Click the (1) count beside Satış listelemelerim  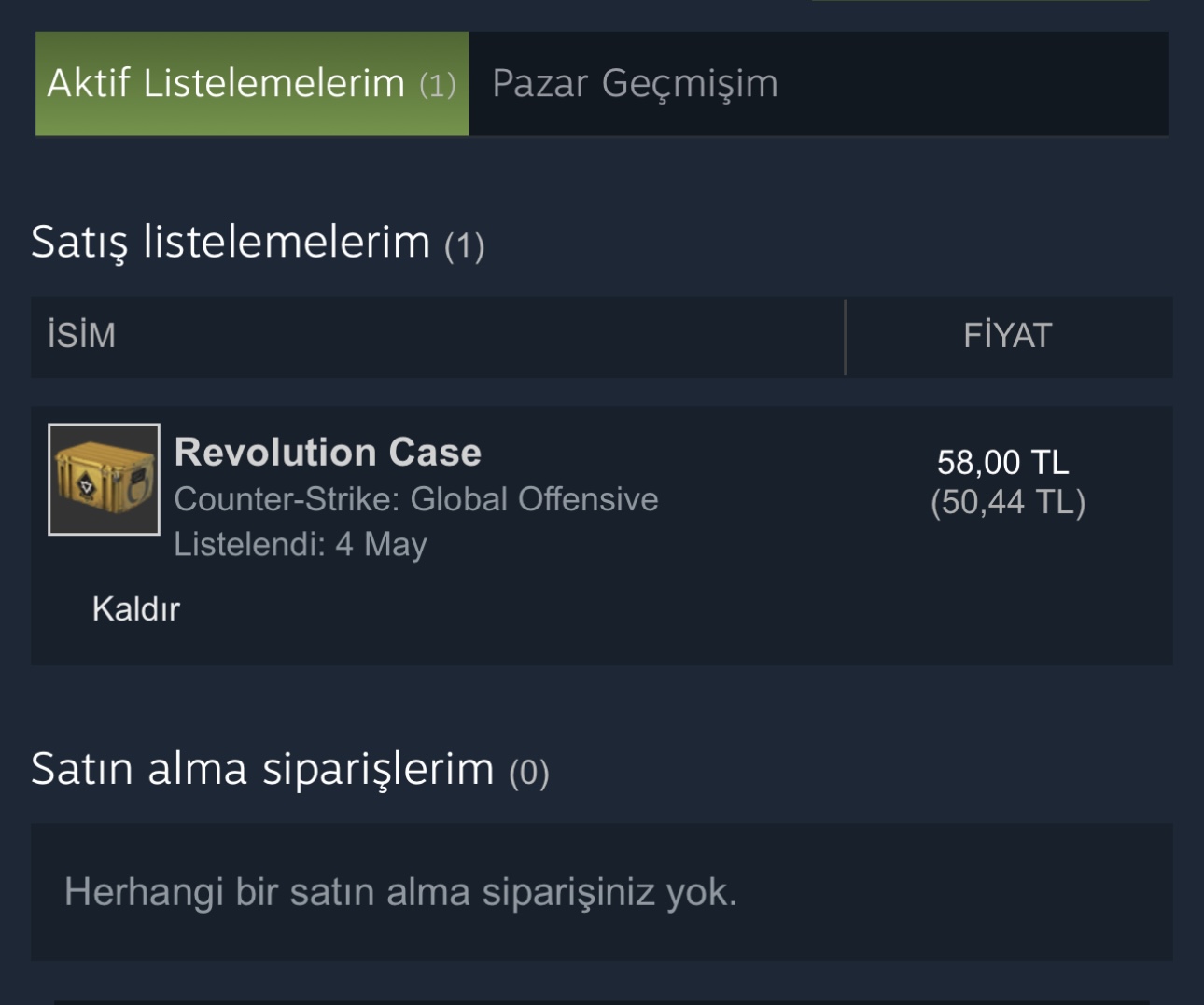coord(464,246)
